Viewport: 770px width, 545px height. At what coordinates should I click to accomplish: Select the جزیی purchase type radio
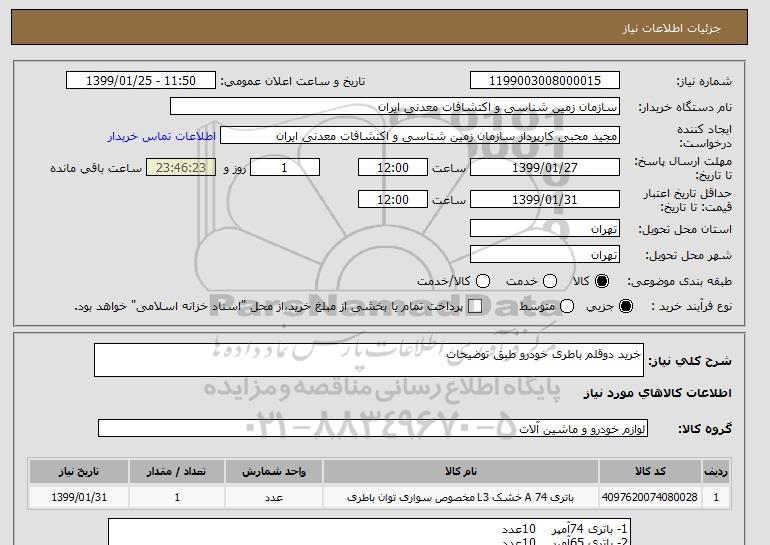626,306
